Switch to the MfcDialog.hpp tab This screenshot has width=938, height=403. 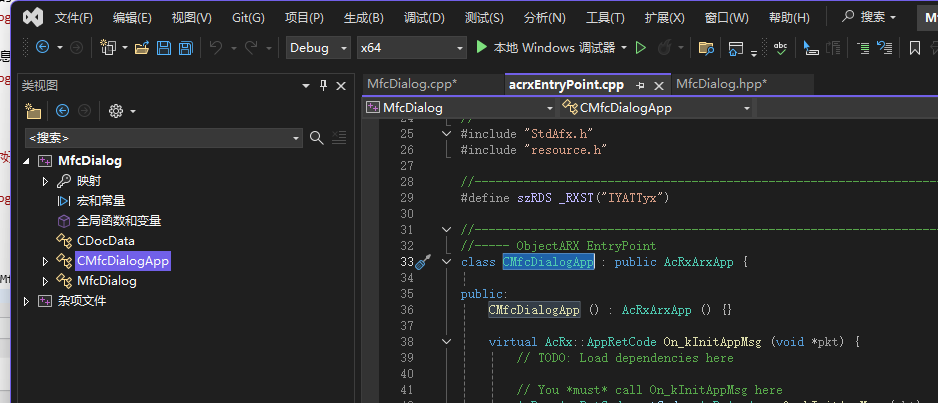pos(721,84)
